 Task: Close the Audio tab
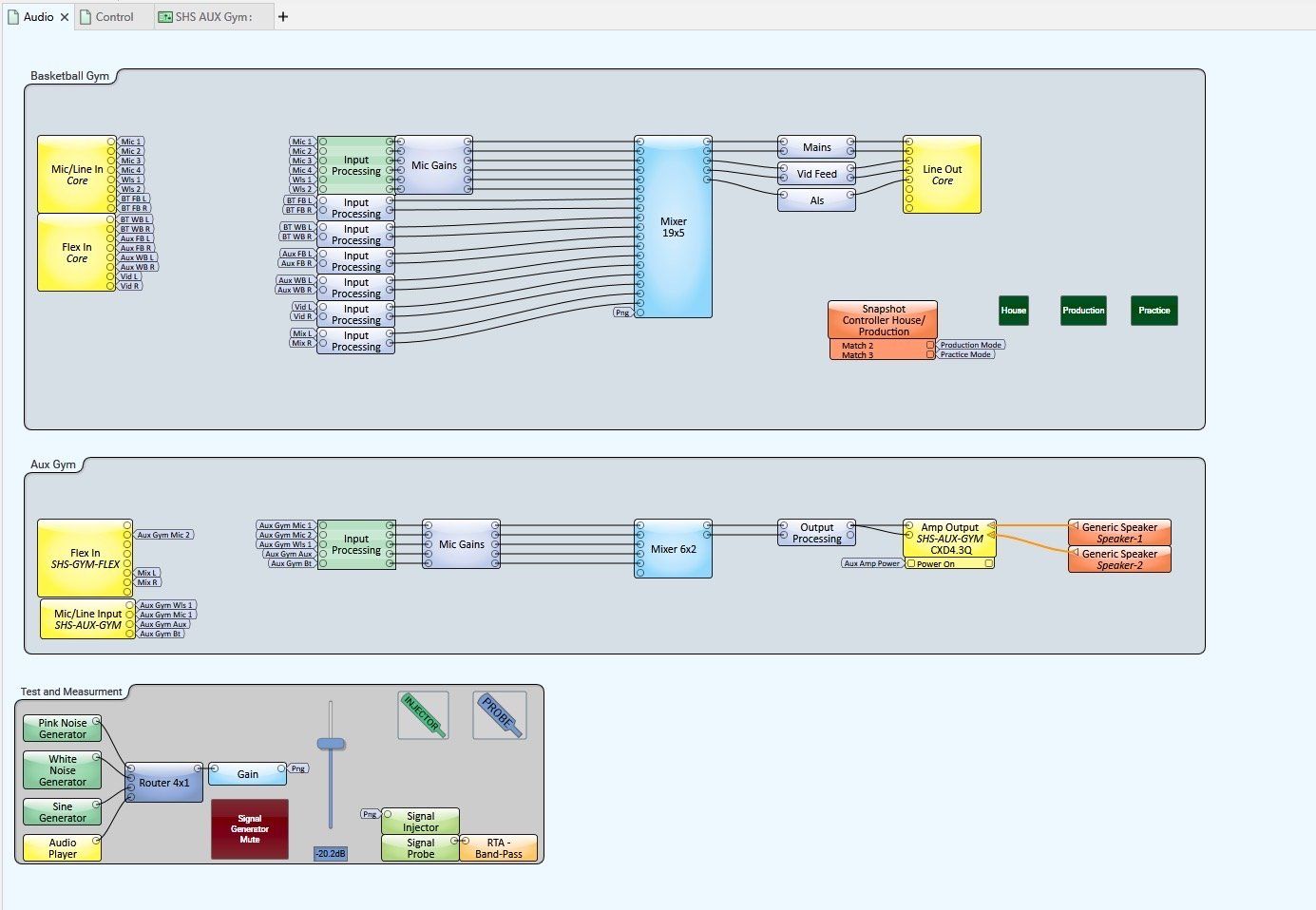pyautogui.click(x=65, y=17)
